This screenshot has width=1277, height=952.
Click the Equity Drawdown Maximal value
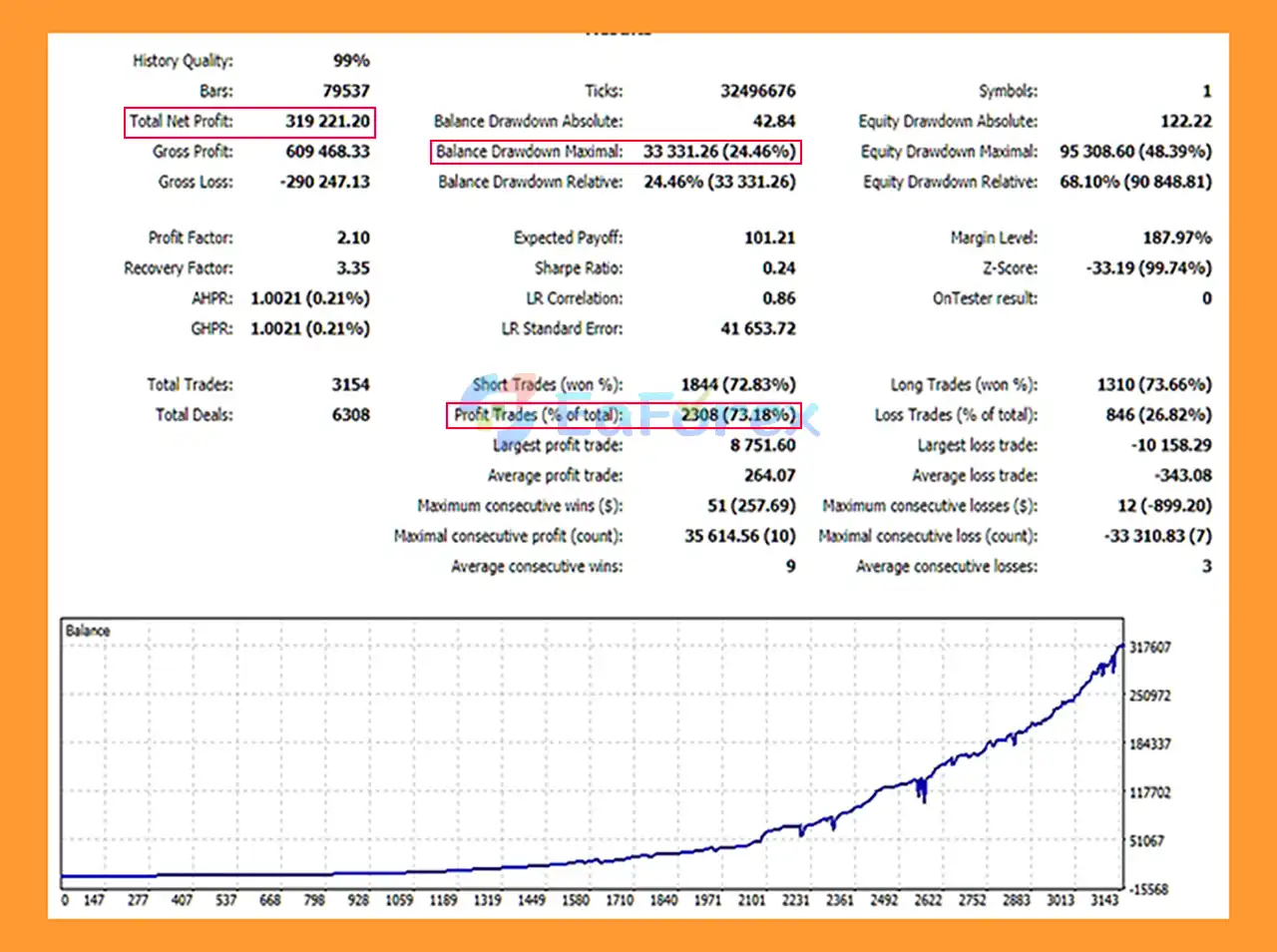[x=1135, y=152]
